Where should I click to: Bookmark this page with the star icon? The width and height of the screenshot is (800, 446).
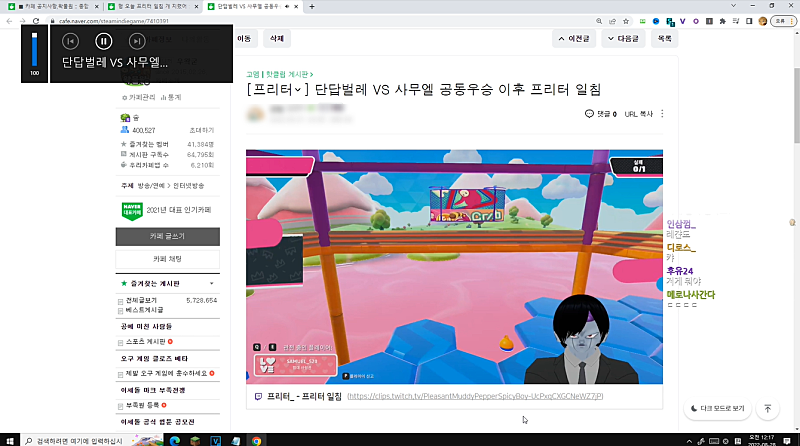[626, 21]
